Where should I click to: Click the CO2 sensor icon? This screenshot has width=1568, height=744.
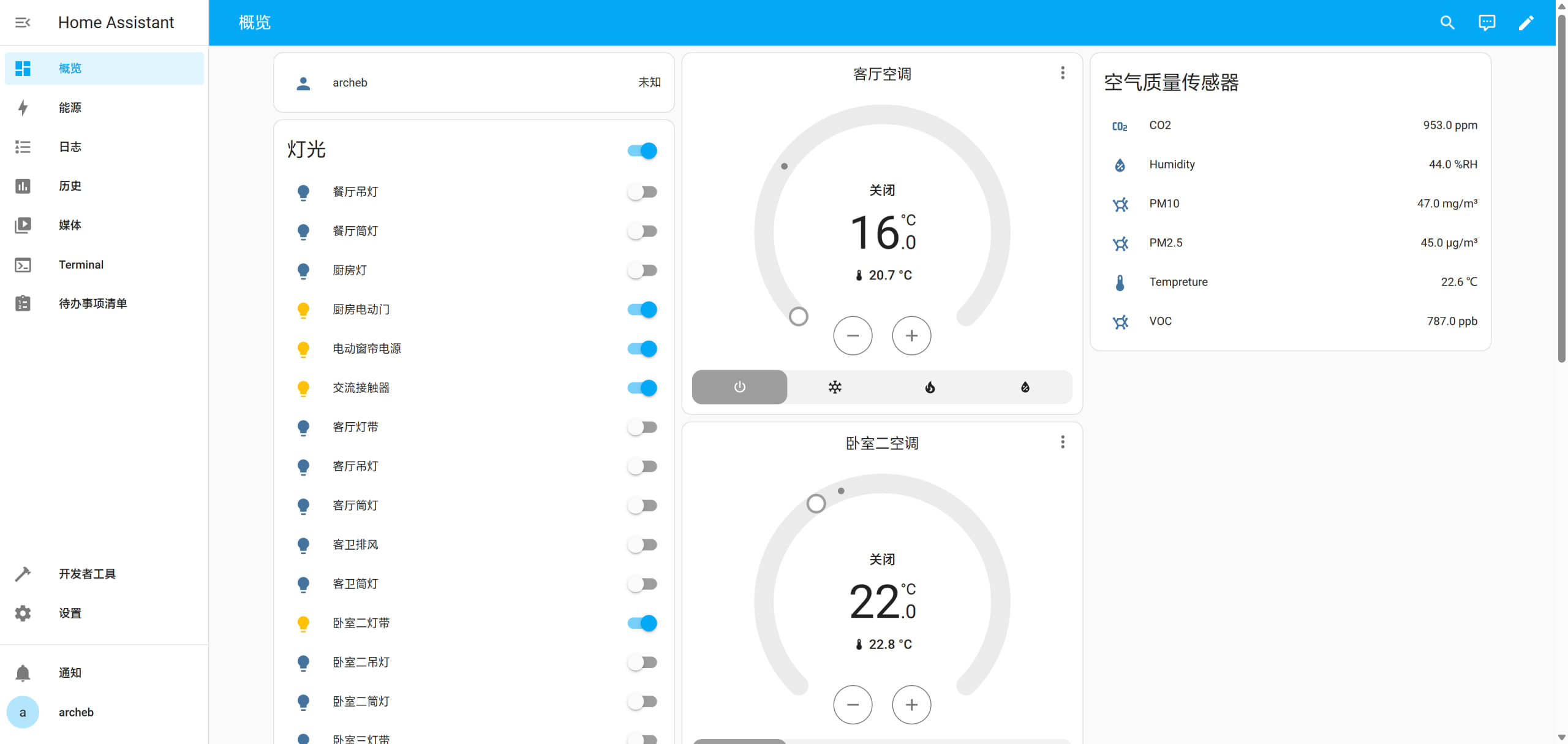tap(1120, 126)
